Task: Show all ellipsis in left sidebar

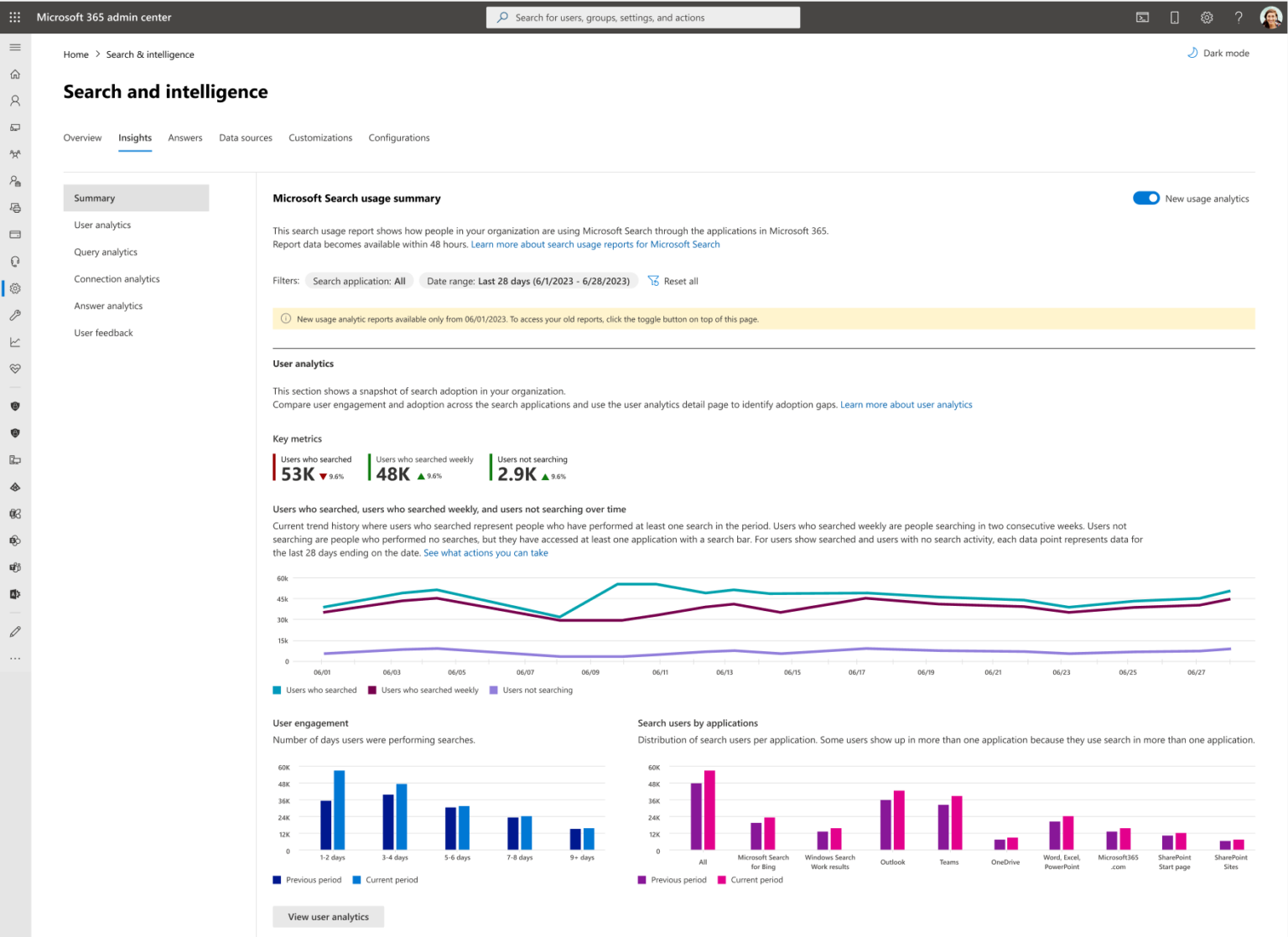Action: pyautogui.click(x=15, y=659)
